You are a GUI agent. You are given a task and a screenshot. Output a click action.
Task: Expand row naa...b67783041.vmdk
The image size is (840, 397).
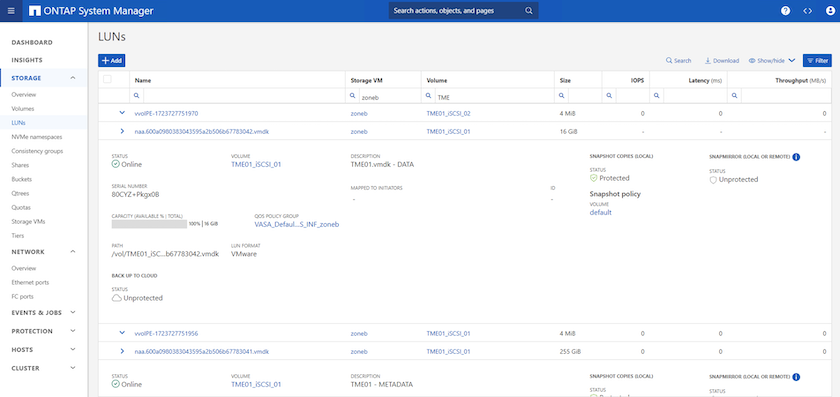tap(122, 351)
